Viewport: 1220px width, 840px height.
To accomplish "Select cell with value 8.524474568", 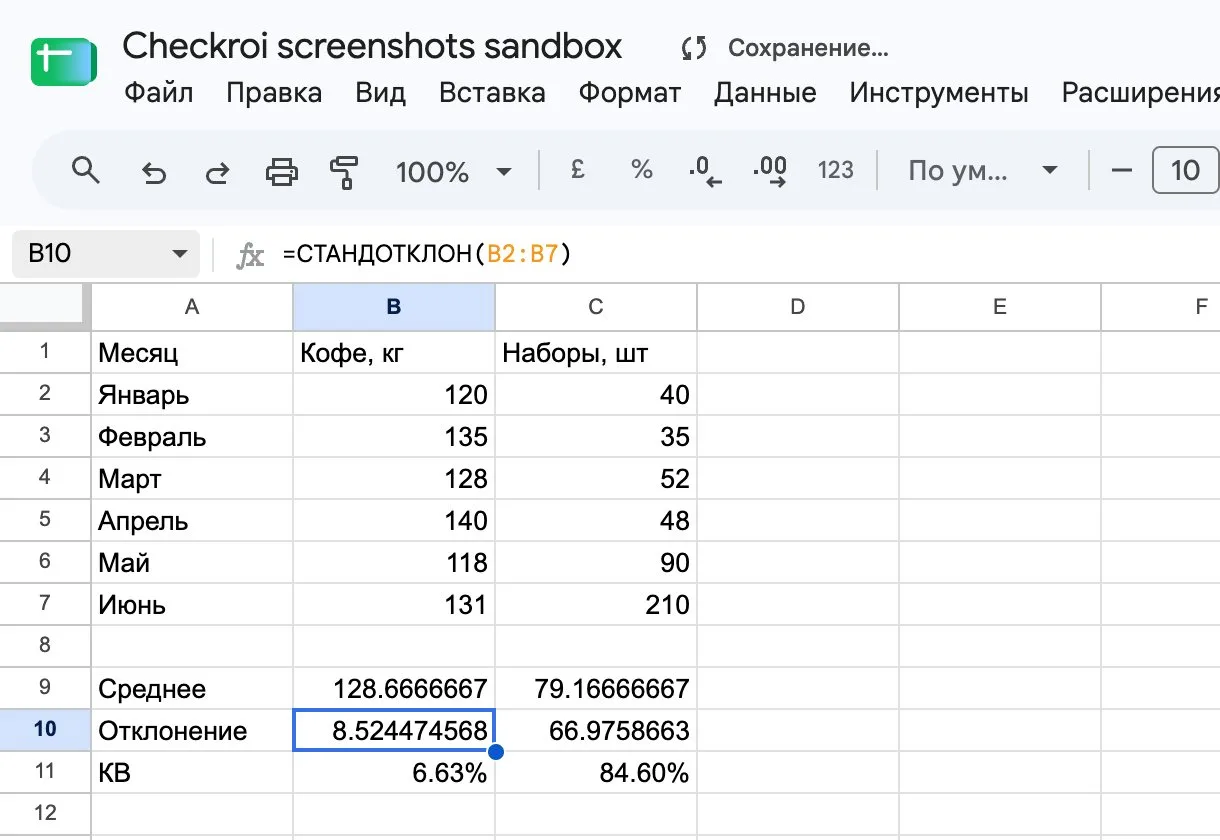I will [394, 730].
